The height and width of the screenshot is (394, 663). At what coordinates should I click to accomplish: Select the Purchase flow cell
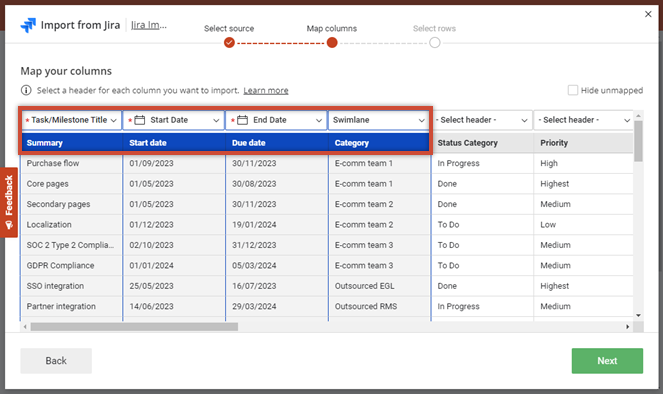point(71,163)
